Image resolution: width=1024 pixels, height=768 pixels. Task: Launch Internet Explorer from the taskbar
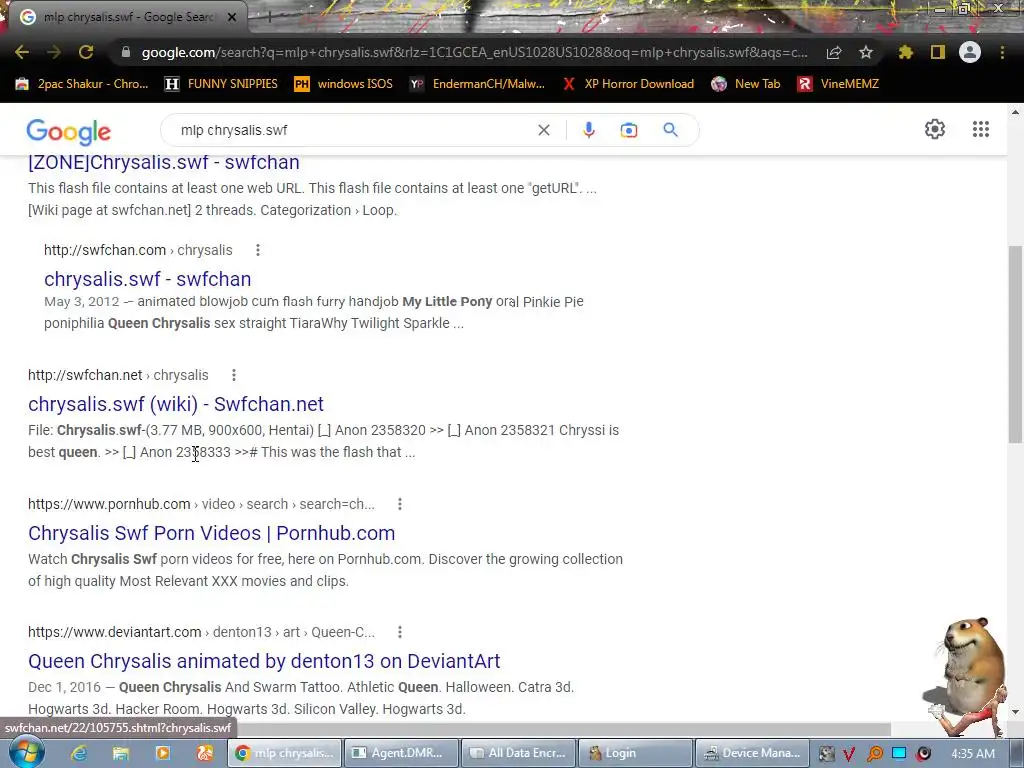pyautogui.click(x=79, y=753)
